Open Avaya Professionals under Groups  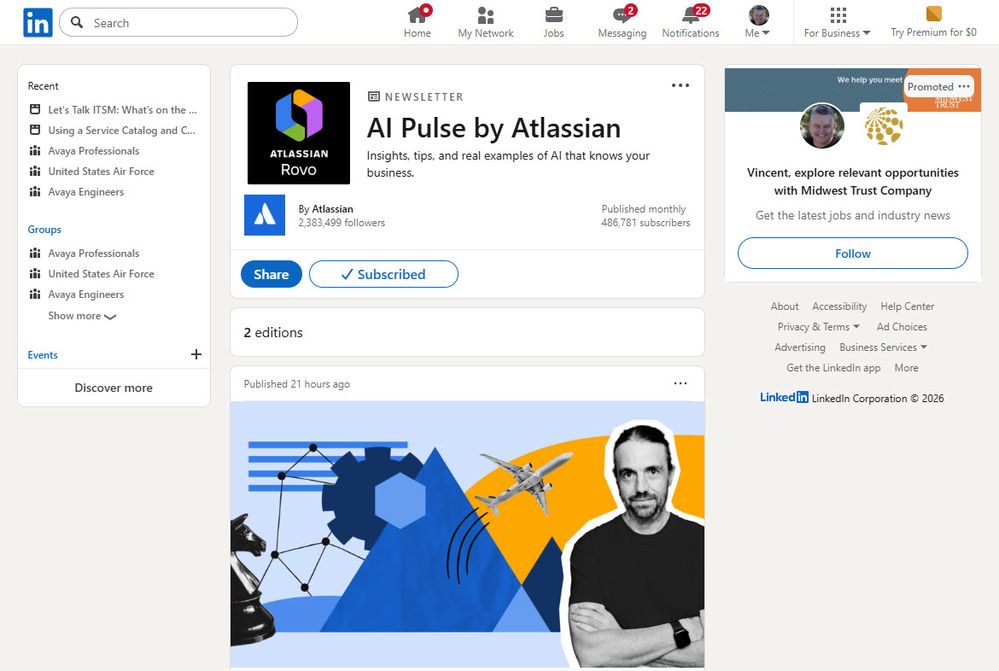(85, 254)
